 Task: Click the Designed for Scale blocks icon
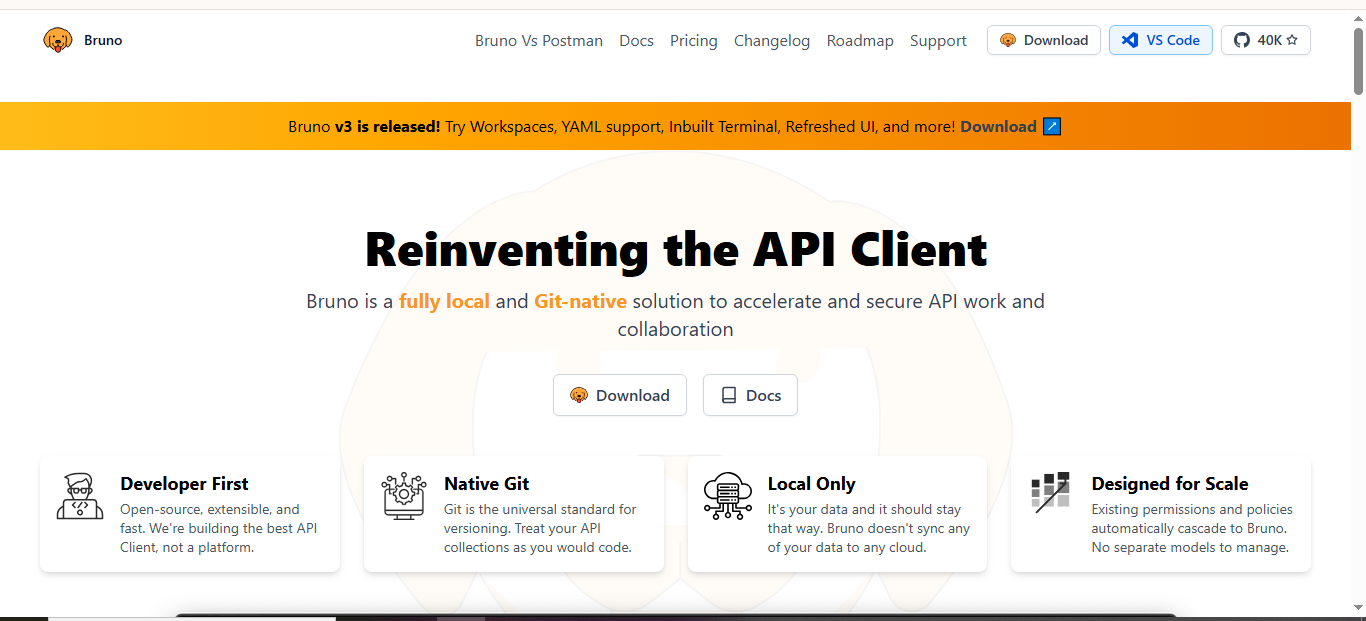click(x=1051, y=492)
